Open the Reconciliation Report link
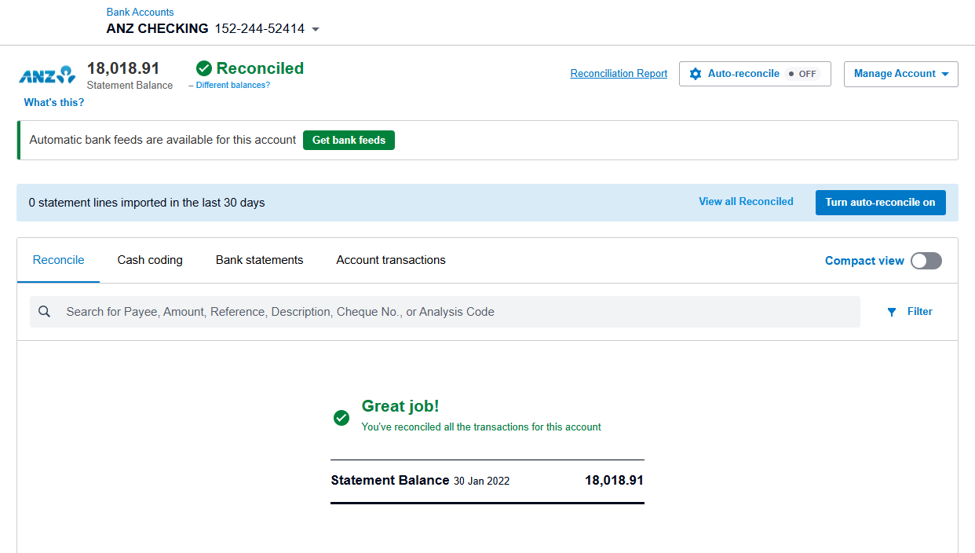The image size is (975, 553). [x=619, y=73]
